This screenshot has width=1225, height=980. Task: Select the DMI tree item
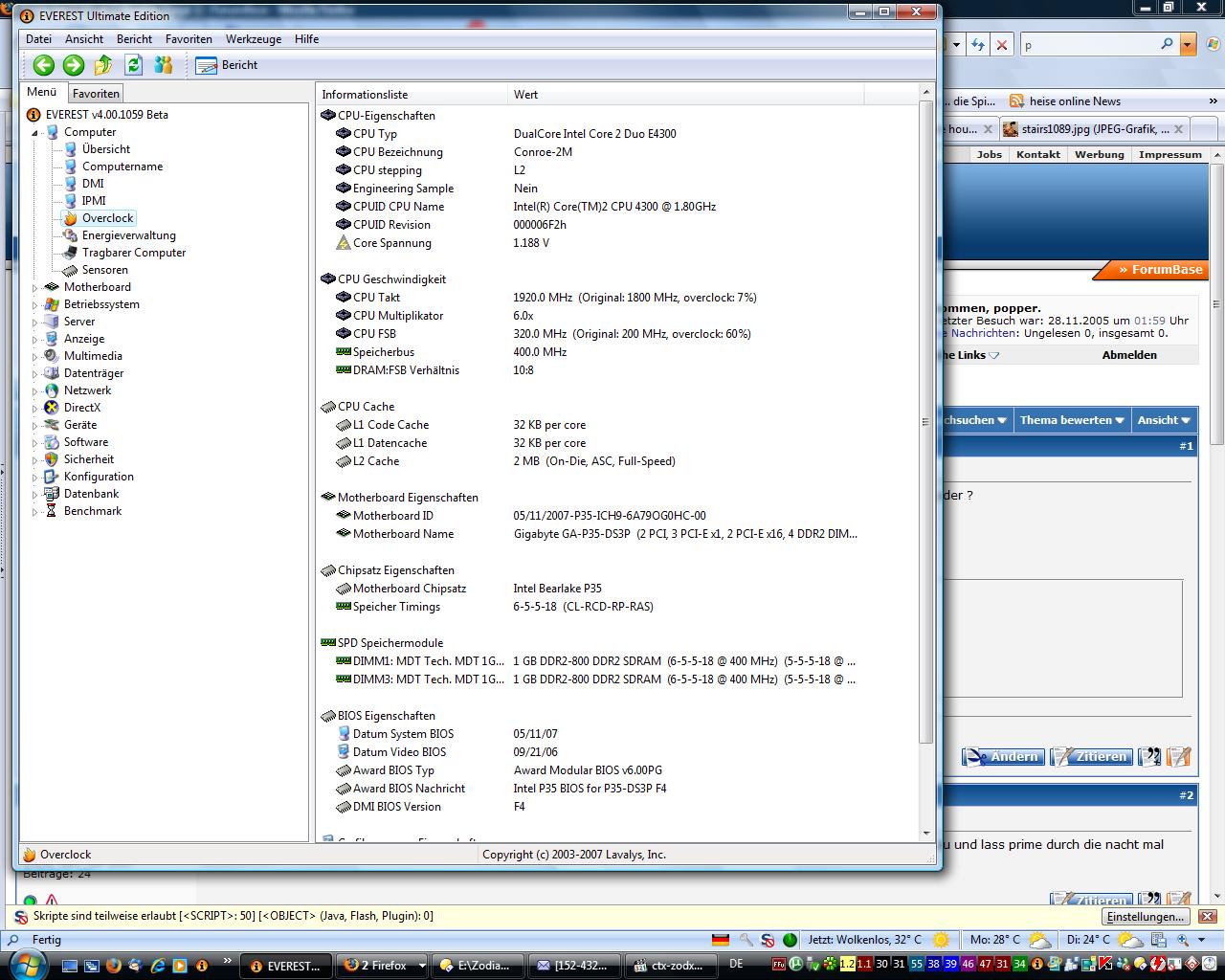(93, 184)
